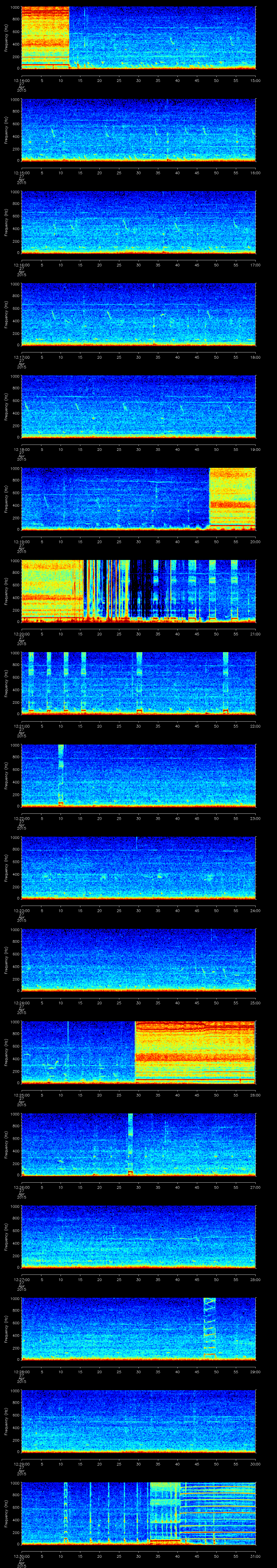This screenshot has height=1568, width=277.
Task: Click the '12:25:00' start time label
Action: (21, 1095)
